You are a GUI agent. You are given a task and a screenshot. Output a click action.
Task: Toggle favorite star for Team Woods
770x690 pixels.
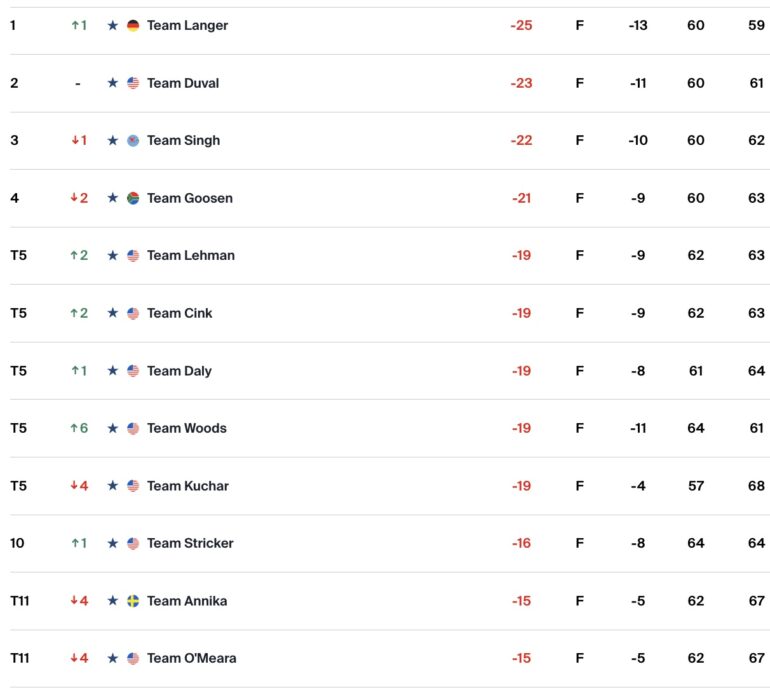[x=112, y=428]
